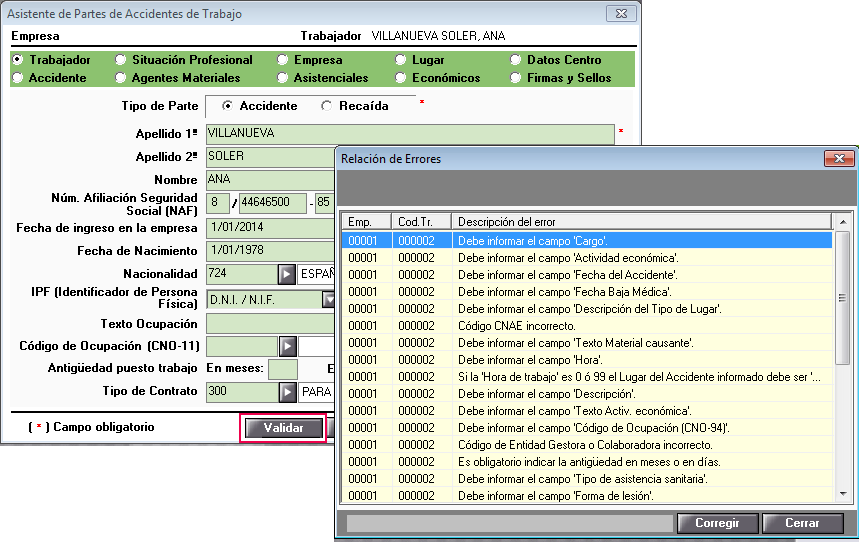Select error starting 'Si la Hora de trabajo'
The image size is (859, 542).
587,376
